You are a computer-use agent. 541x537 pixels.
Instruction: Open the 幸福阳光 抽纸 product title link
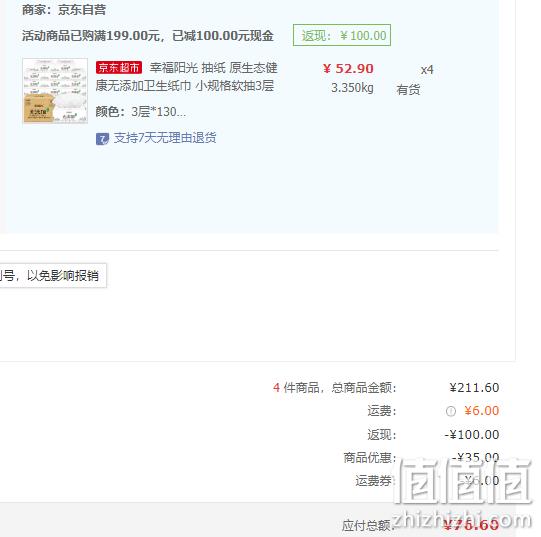pos(186,77)
